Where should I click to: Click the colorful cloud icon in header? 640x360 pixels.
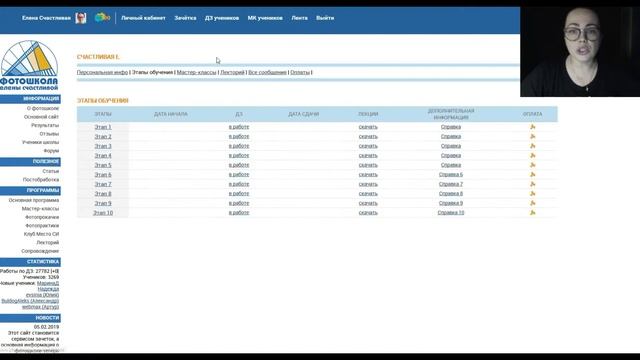[102, 18]
